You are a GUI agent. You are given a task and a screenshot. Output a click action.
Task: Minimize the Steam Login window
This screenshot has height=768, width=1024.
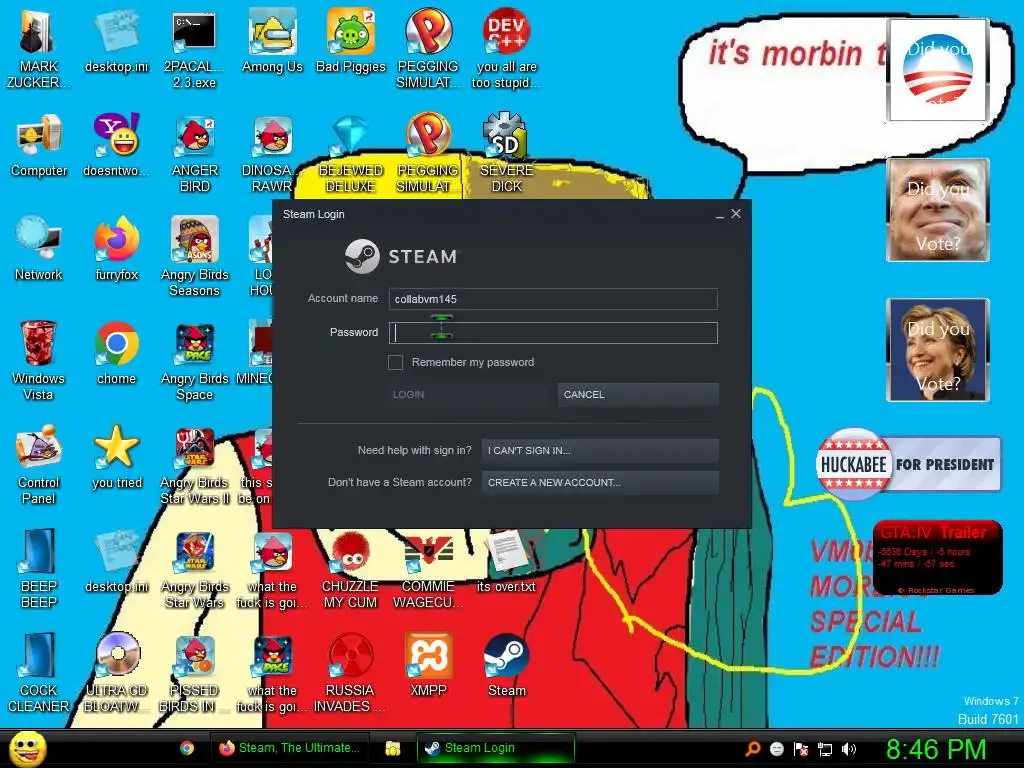point(720,214)
